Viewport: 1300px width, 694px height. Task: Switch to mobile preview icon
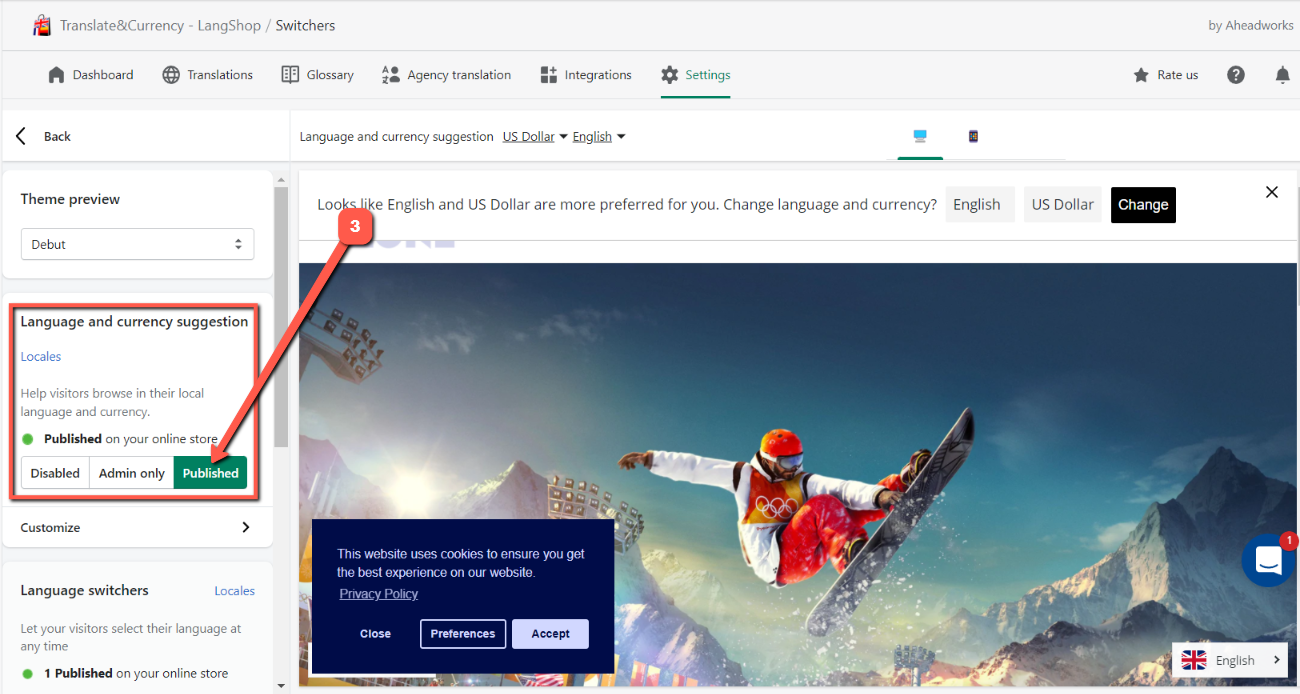pos(973,136)
